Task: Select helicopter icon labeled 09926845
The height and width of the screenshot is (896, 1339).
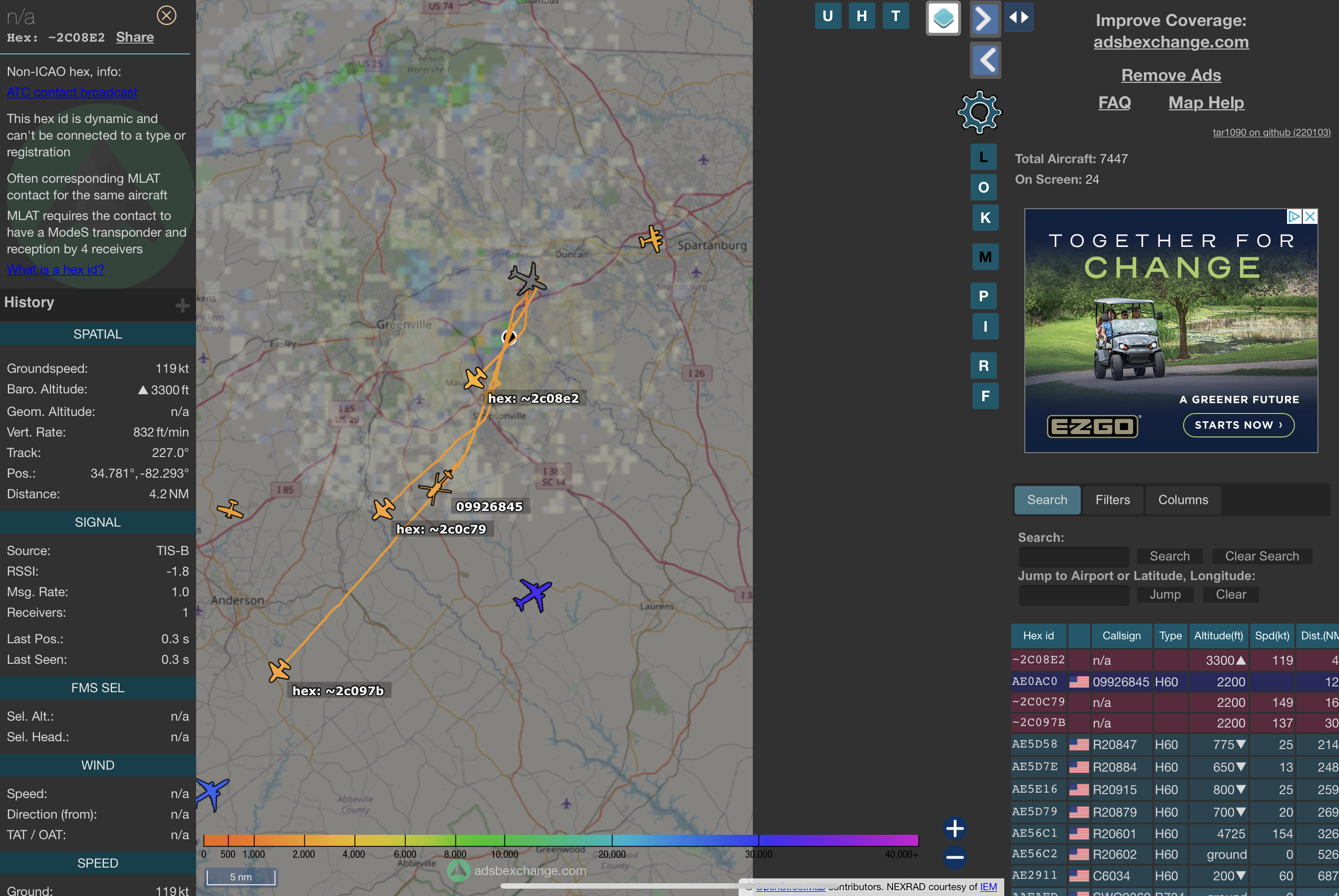Action: point(437,486)
